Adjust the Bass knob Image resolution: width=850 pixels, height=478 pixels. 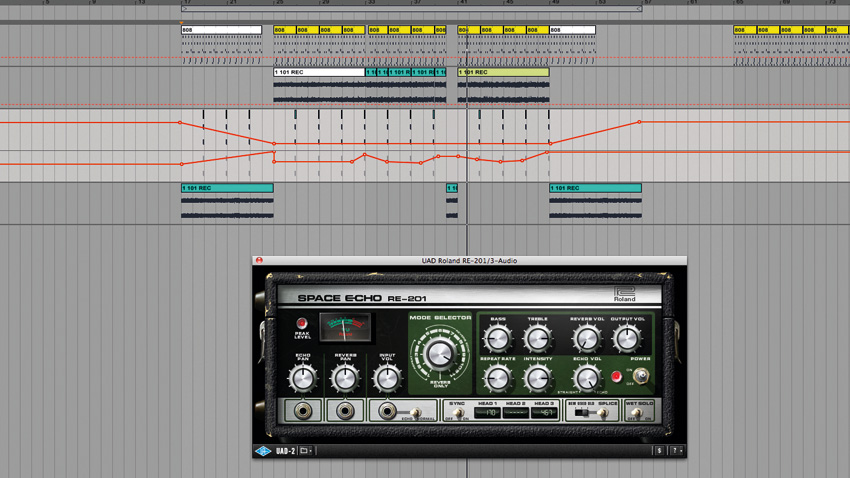(x=497, y=338)
